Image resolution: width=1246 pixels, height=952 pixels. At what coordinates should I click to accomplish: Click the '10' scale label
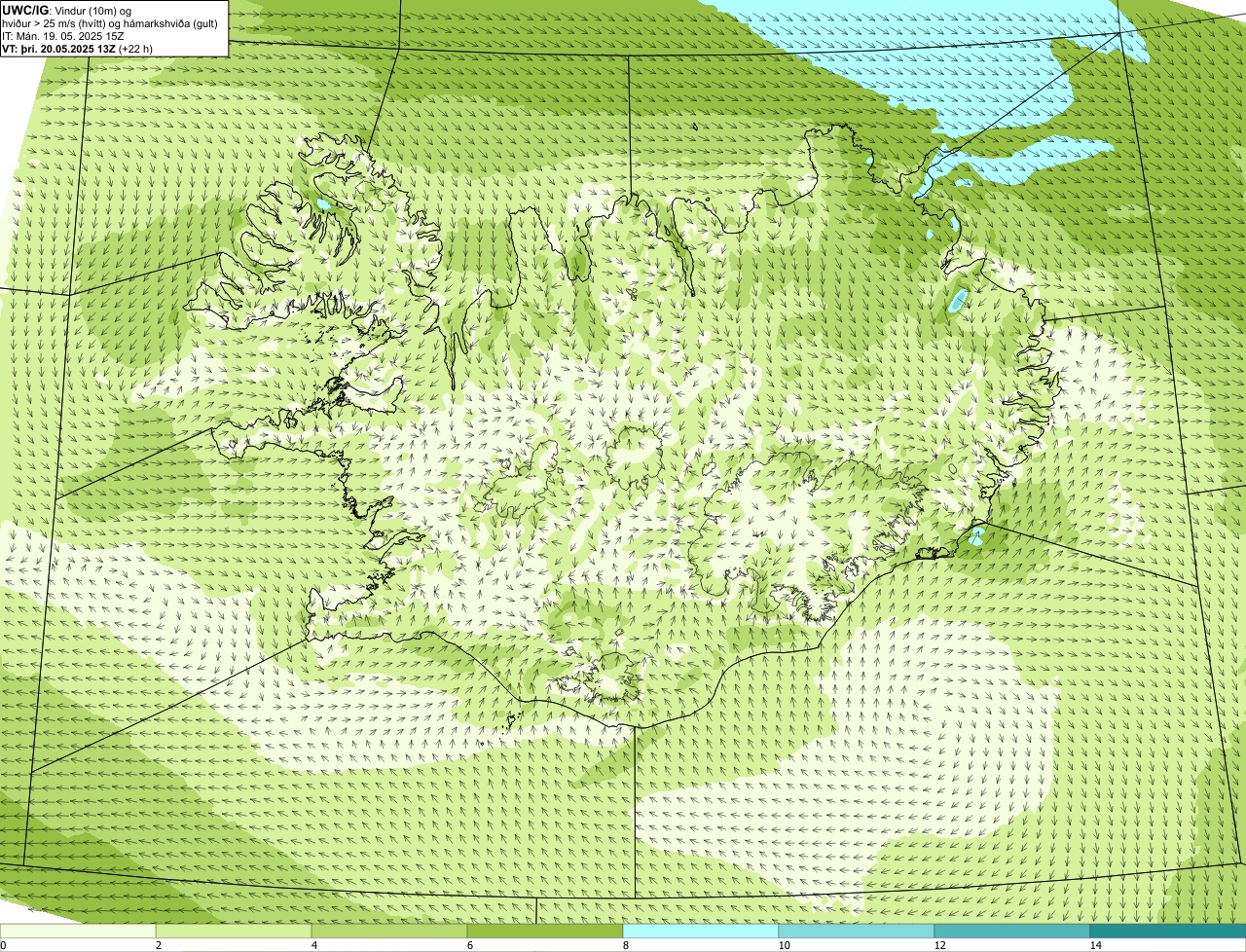tap(784, 945)
